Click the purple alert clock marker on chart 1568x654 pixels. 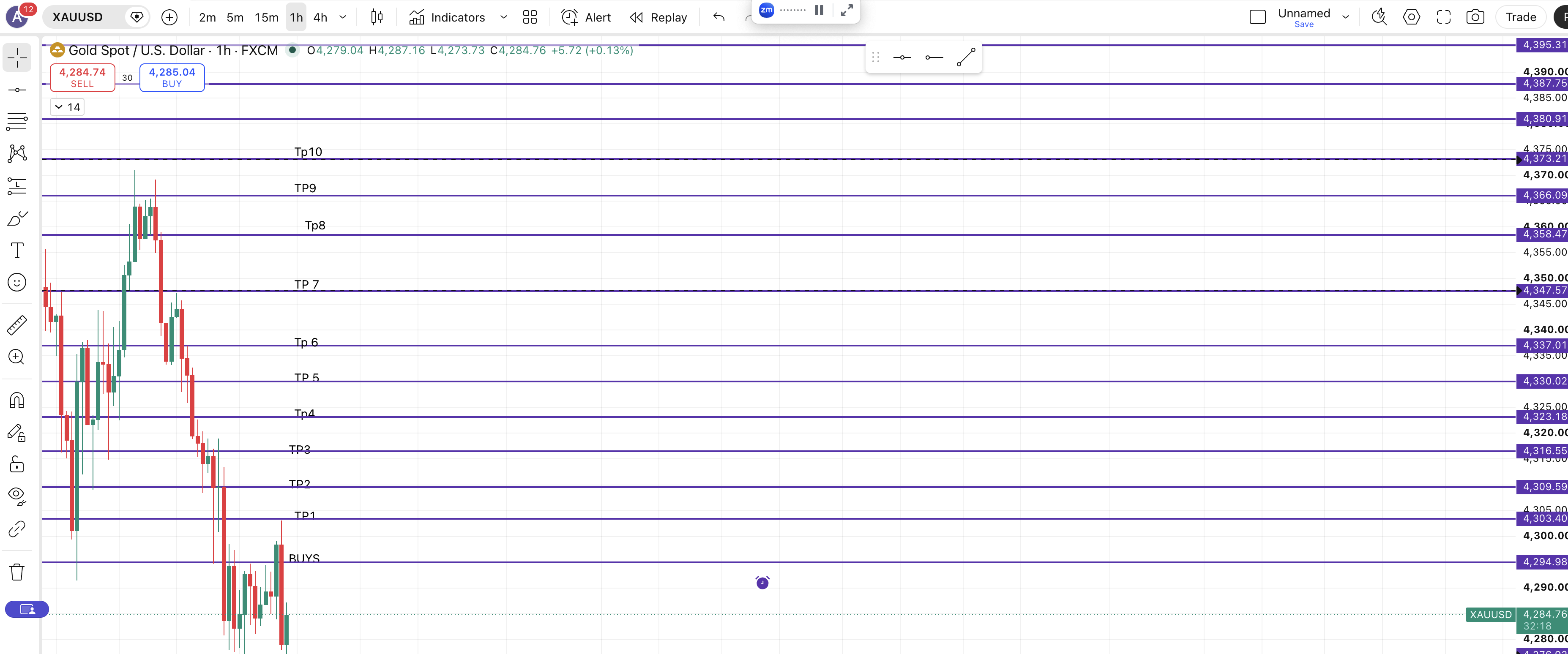point(762,583)
